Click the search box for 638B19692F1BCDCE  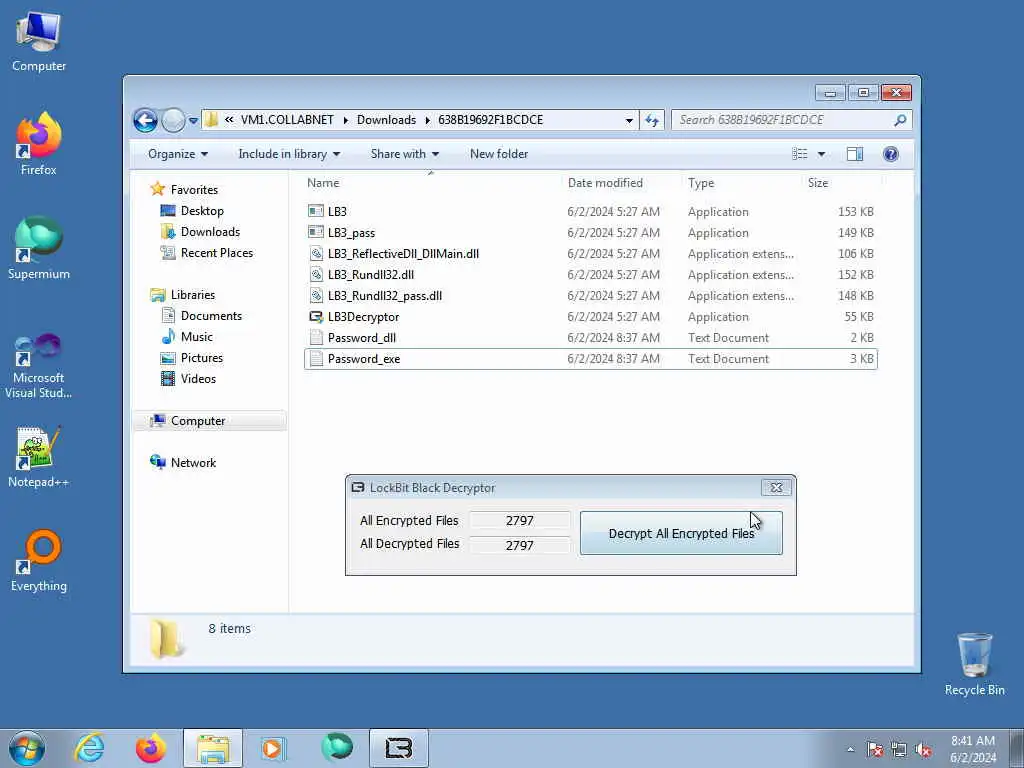(784, 120)
